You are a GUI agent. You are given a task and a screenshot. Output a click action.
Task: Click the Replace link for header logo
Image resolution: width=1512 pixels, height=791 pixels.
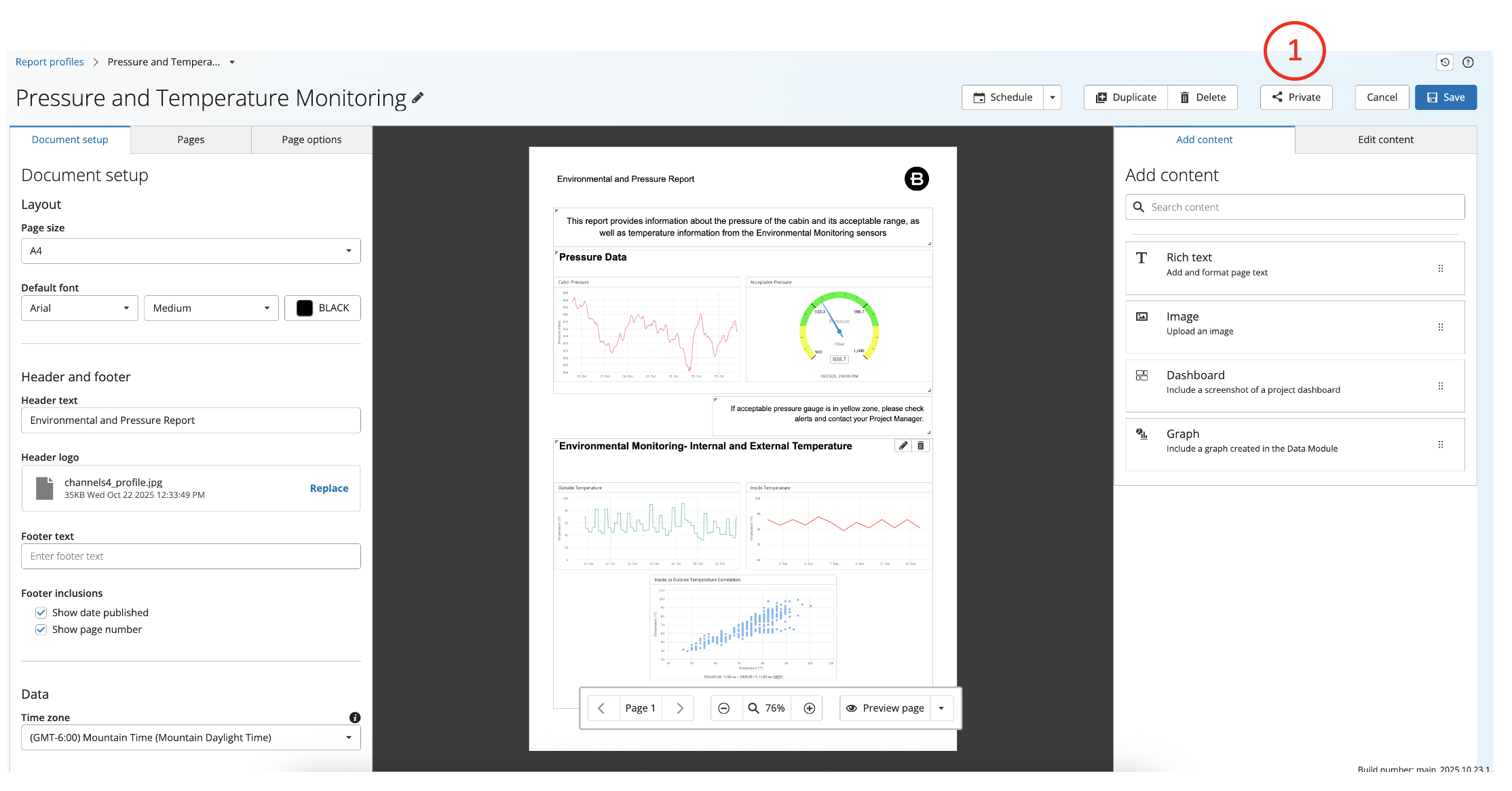tap(329, 488)
